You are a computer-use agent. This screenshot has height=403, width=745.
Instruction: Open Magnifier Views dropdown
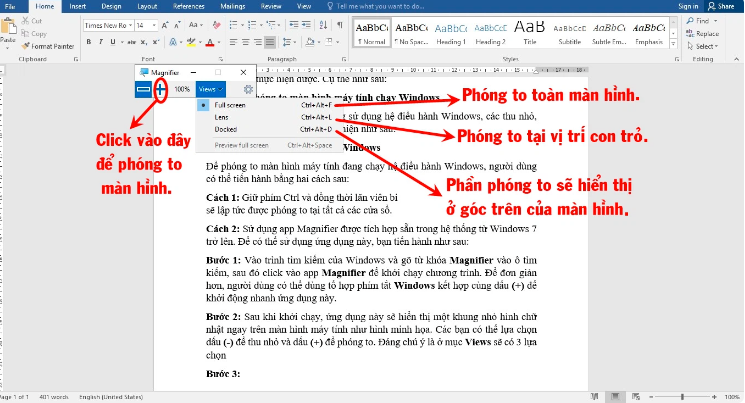(210, 89)
